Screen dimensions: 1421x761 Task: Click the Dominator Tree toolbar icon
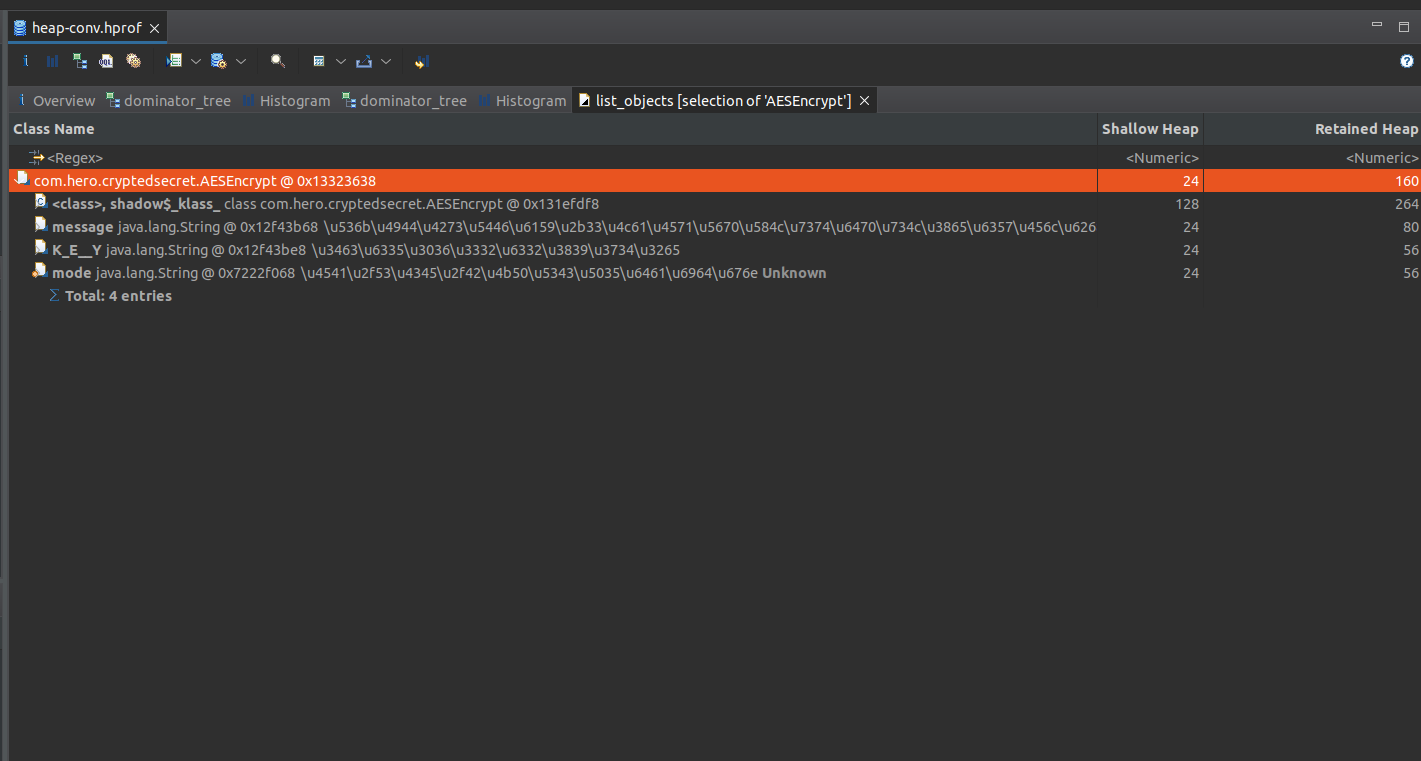79,61
